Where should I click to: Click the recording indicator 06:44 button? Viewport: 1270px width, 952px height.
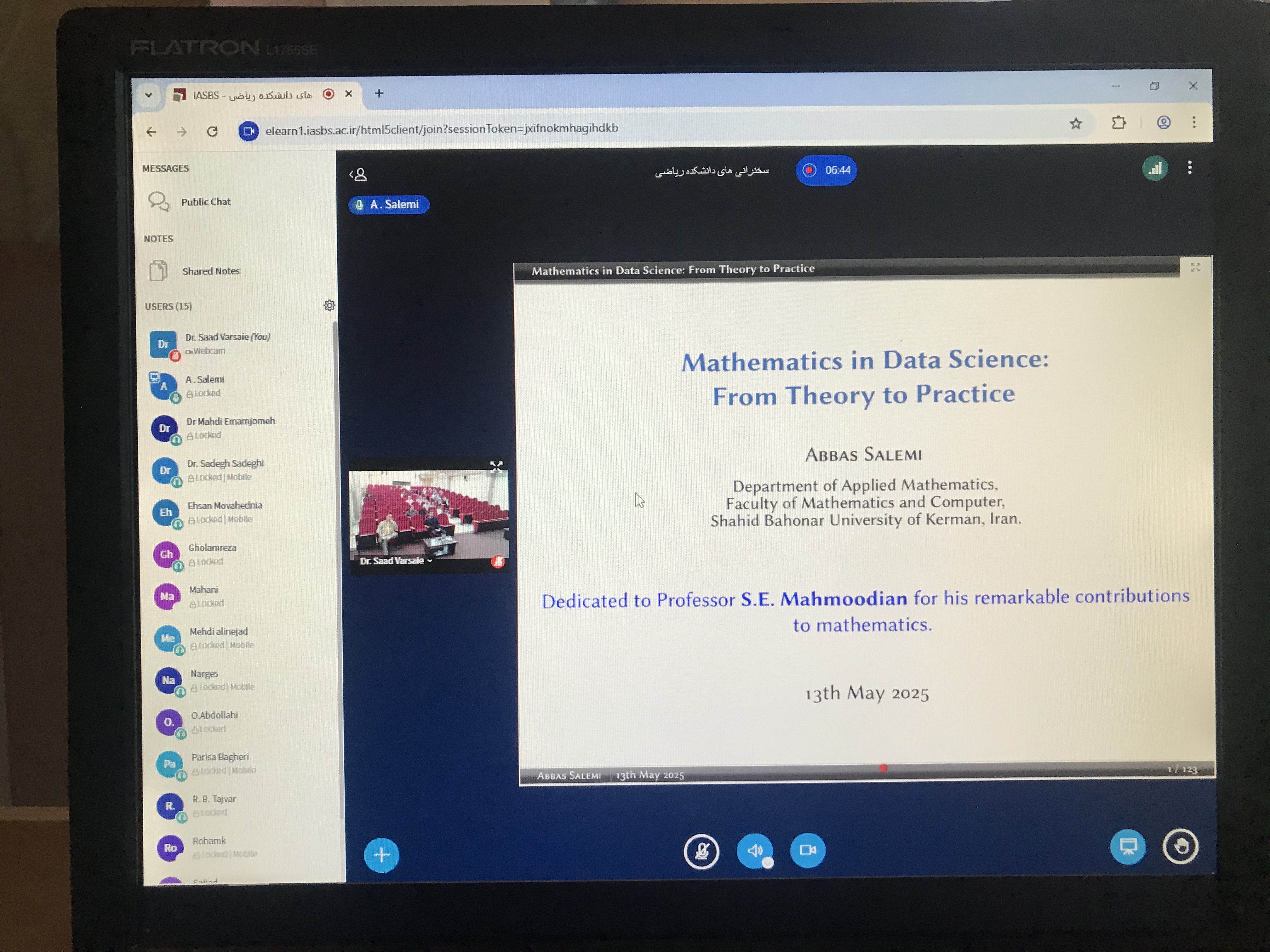click(x=826, y=170)
